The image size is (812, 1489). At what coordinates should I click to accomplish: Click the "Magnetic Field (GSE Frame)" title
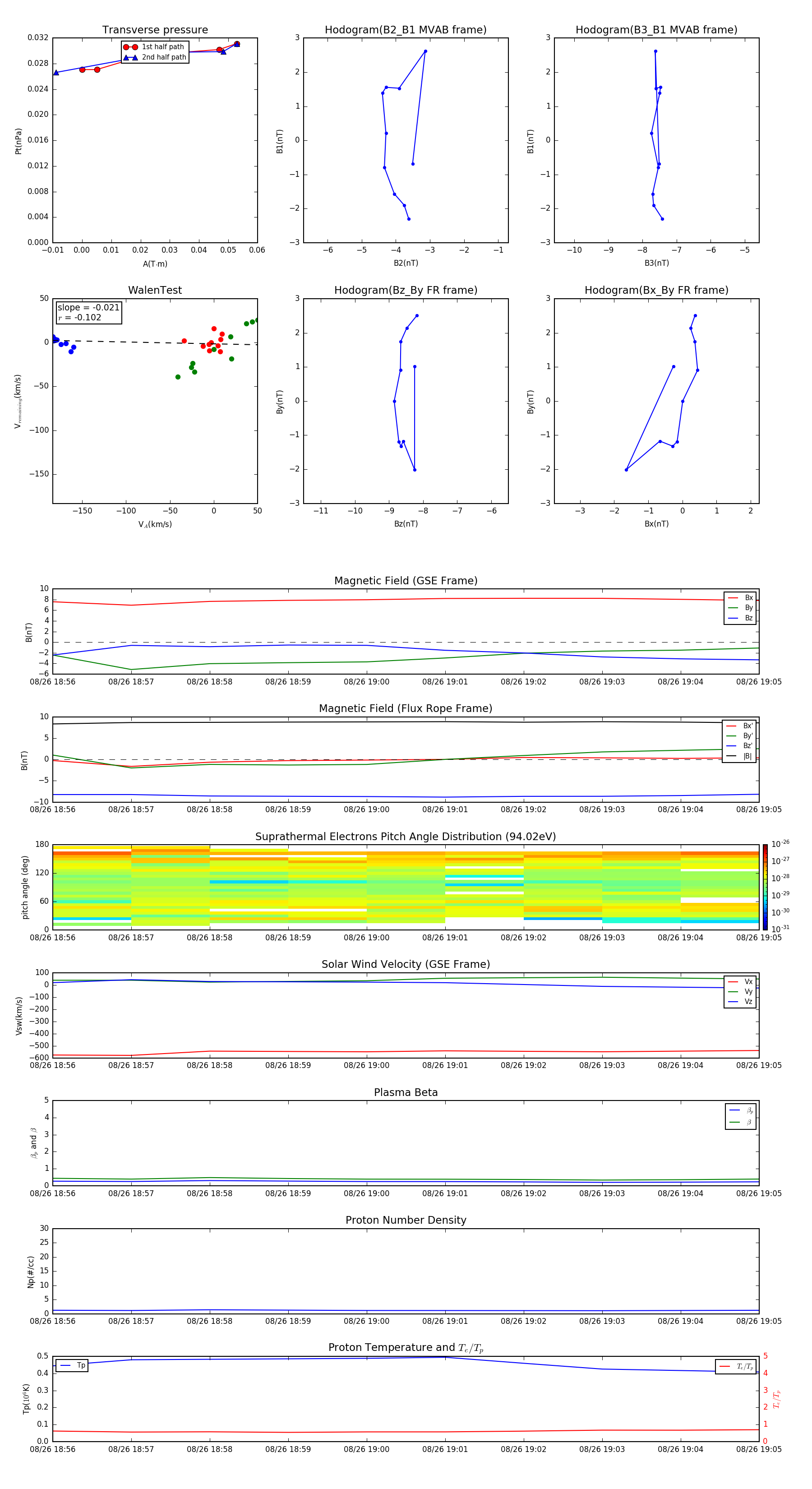point(406,581)
